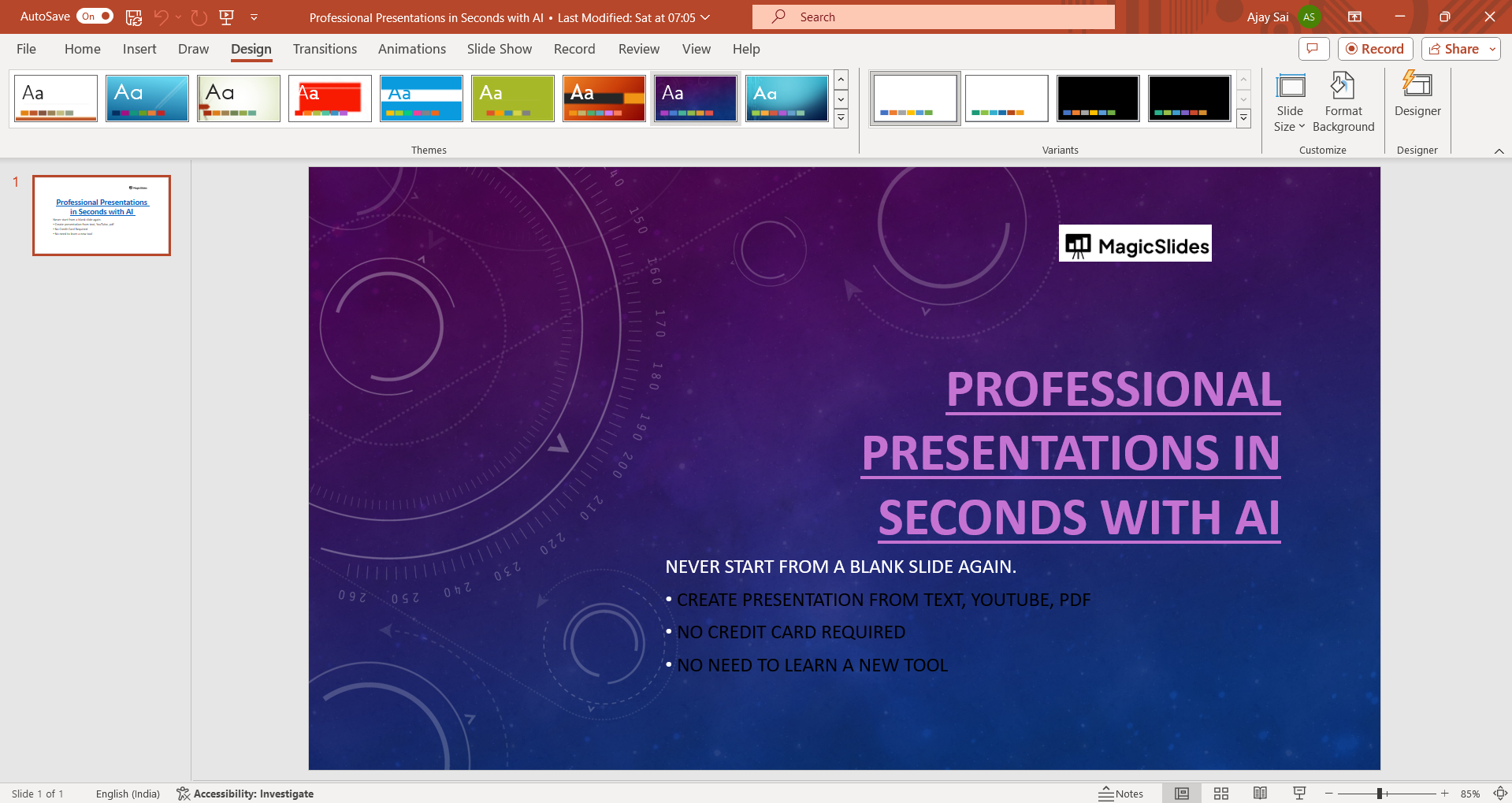Switch to Slide Sorter view

1221,794
